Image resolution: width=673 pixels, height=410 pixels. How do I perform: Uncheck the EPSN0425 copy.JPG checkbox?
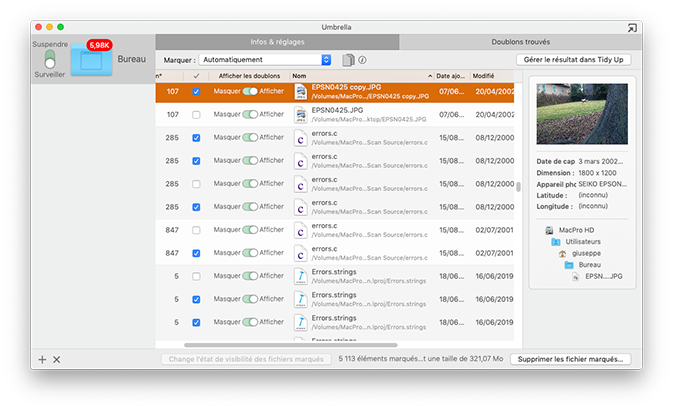(196, 92)
